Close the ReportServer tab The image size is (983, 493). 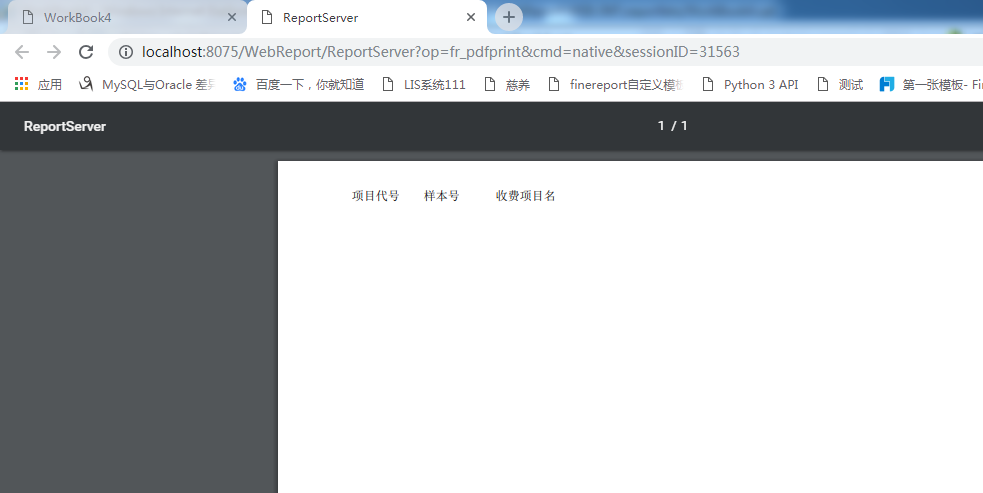click(471, 18)
